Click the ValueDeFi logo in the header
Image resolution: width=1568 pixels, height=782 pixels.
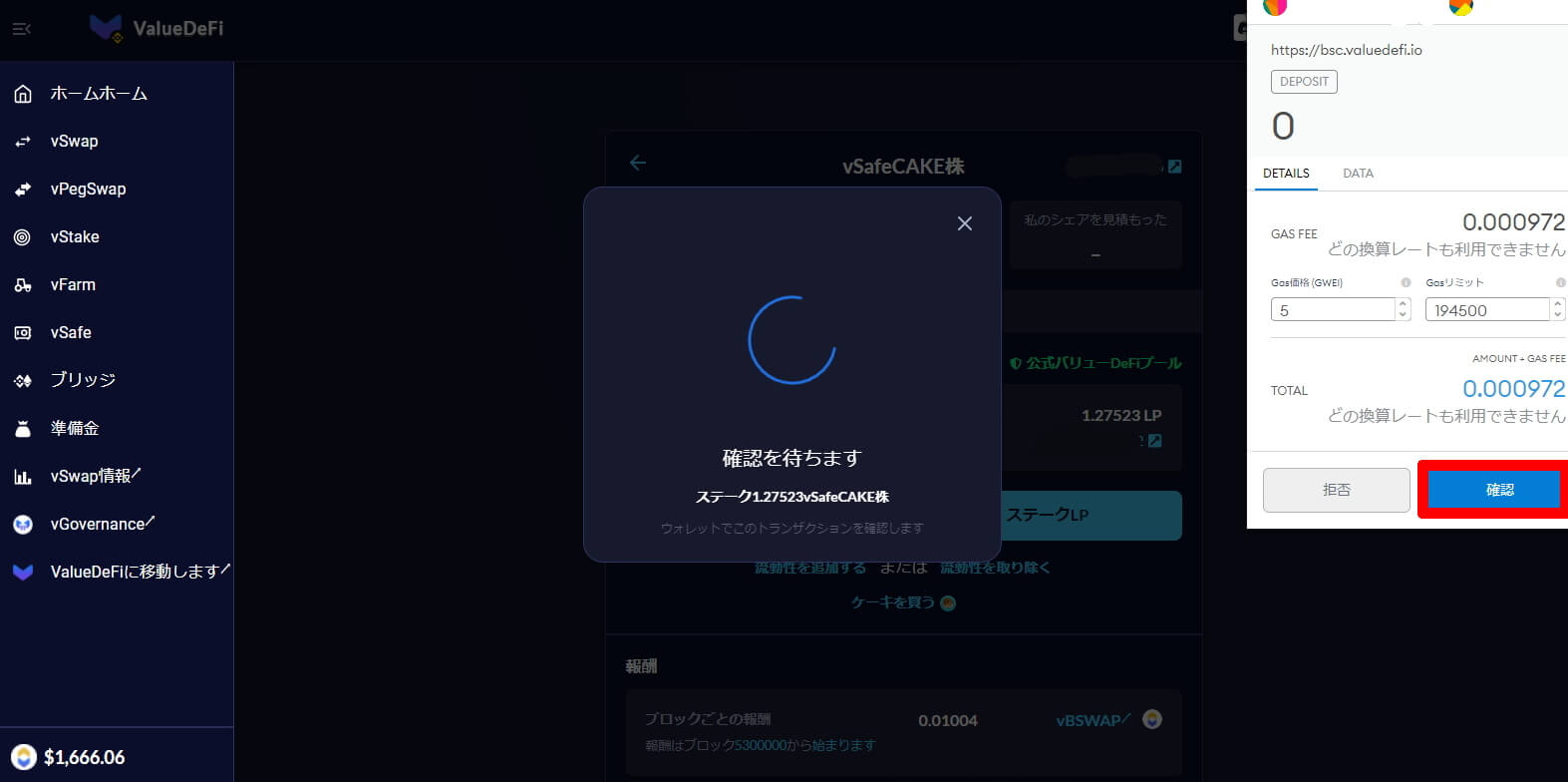(x=157, y=29)
